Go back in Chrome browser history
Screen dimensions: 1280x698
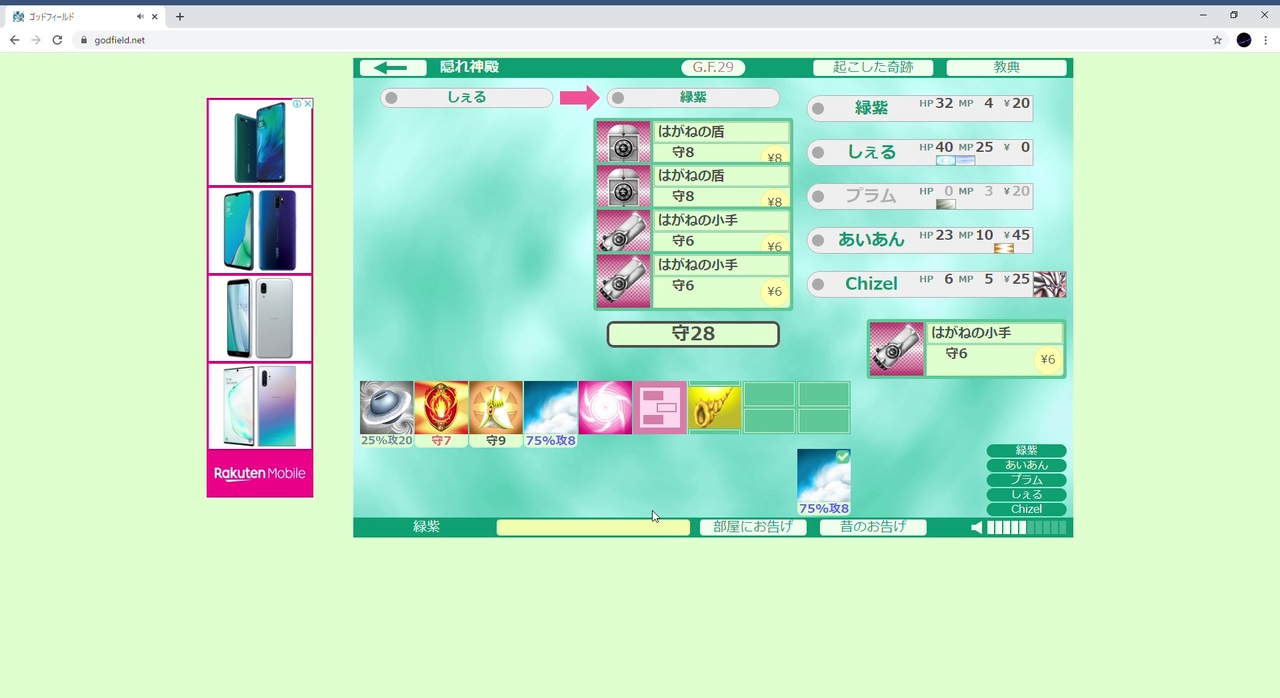point(14,40)
